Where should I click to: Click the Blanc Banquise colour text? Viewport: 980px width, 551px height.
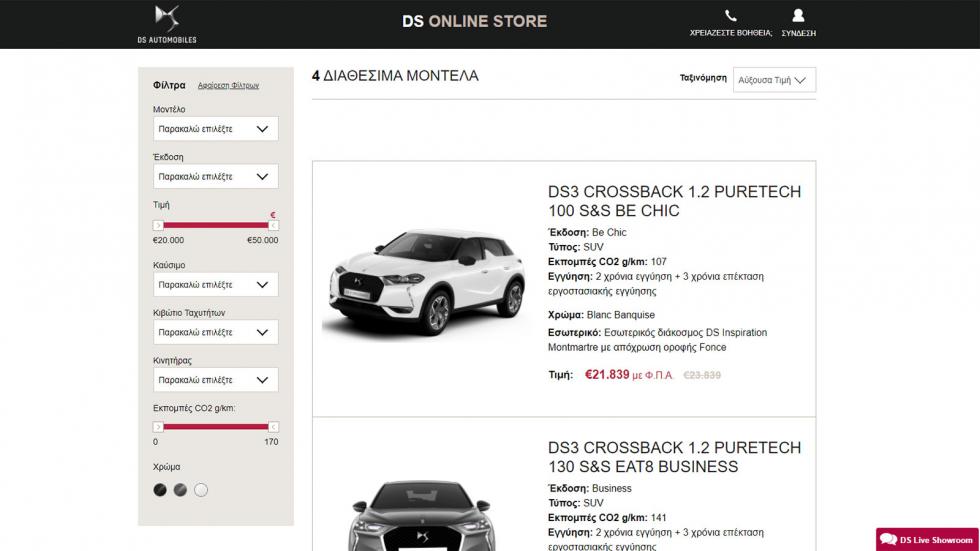tap(621, 315)
